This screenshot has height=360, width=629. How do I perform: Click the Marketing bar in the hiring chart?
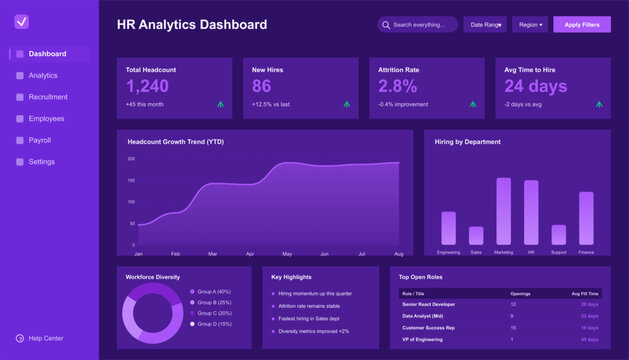pos(503,211)
